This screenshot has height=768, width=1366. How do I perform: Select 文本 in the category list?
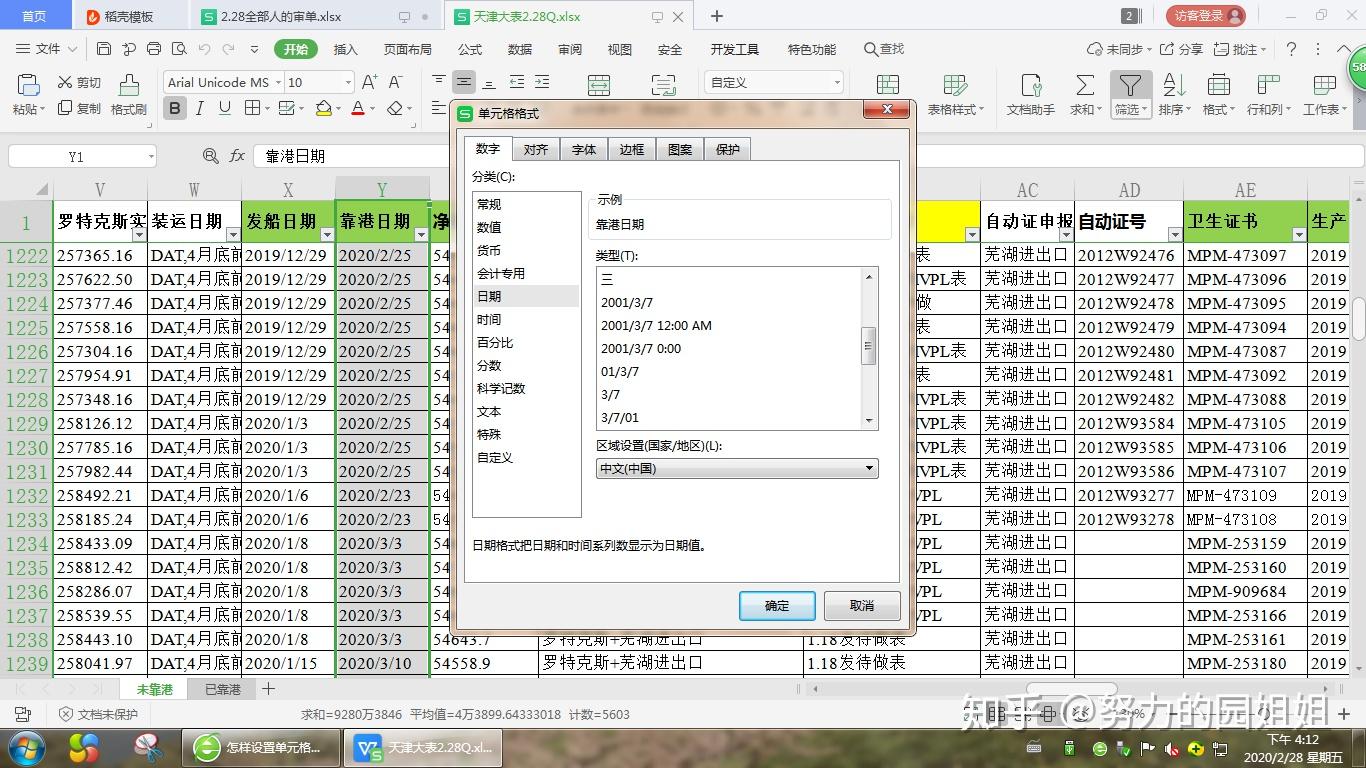(x=527, y=411)
